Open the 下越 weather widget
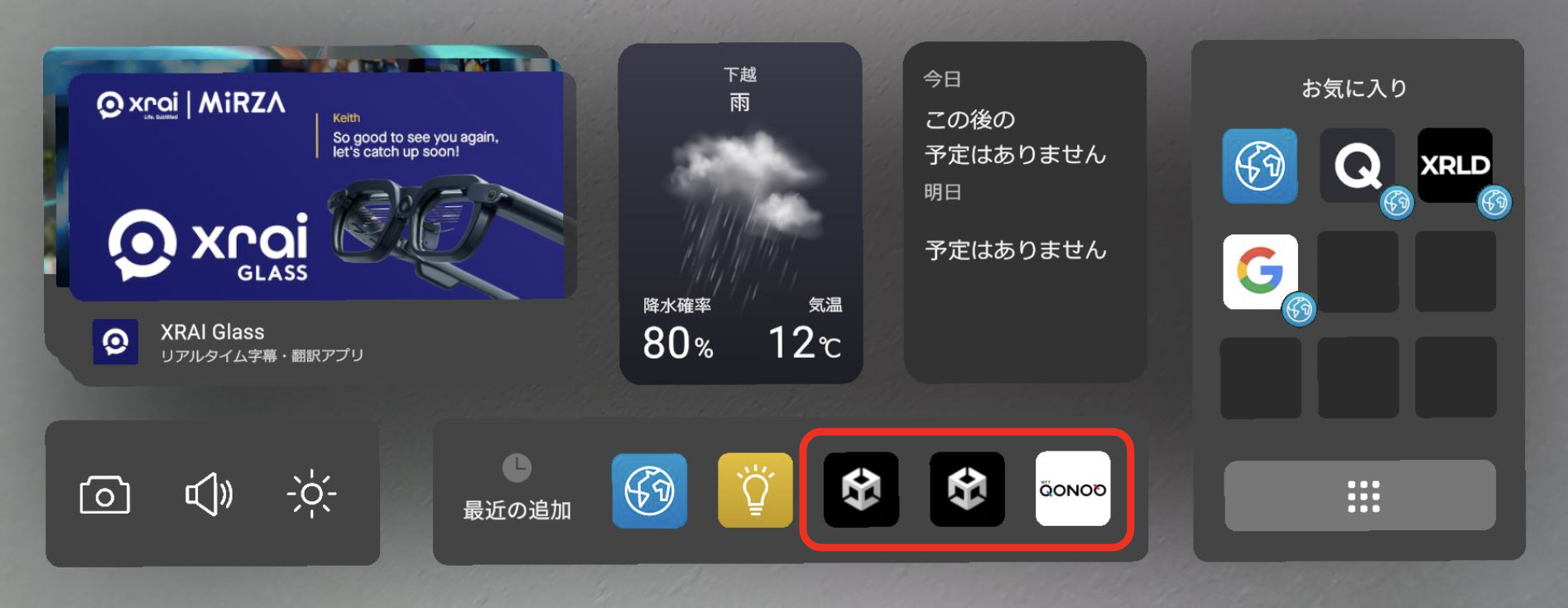This screenshot has width=1568, height=608. click(x=741, y=213)
